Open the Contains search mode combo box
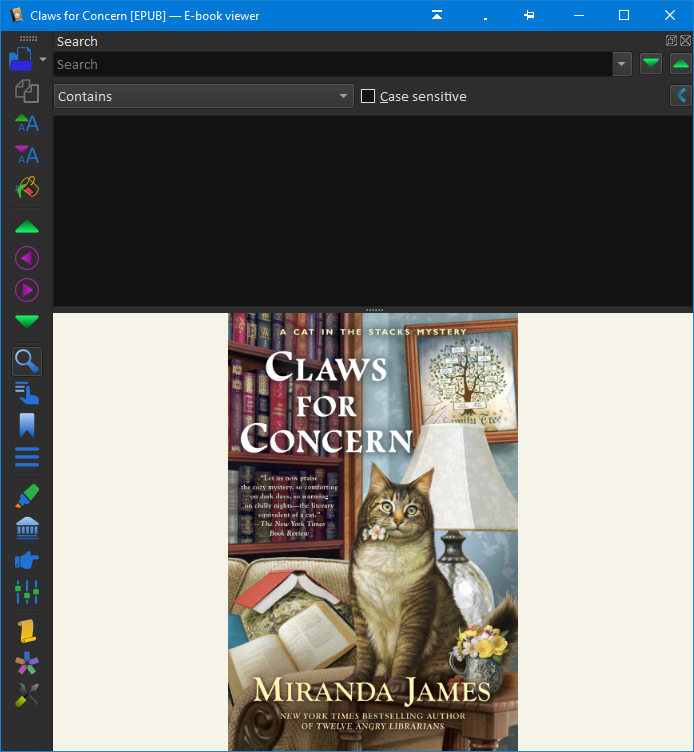This screenshot has width=694, height=752. click(204, 96)
